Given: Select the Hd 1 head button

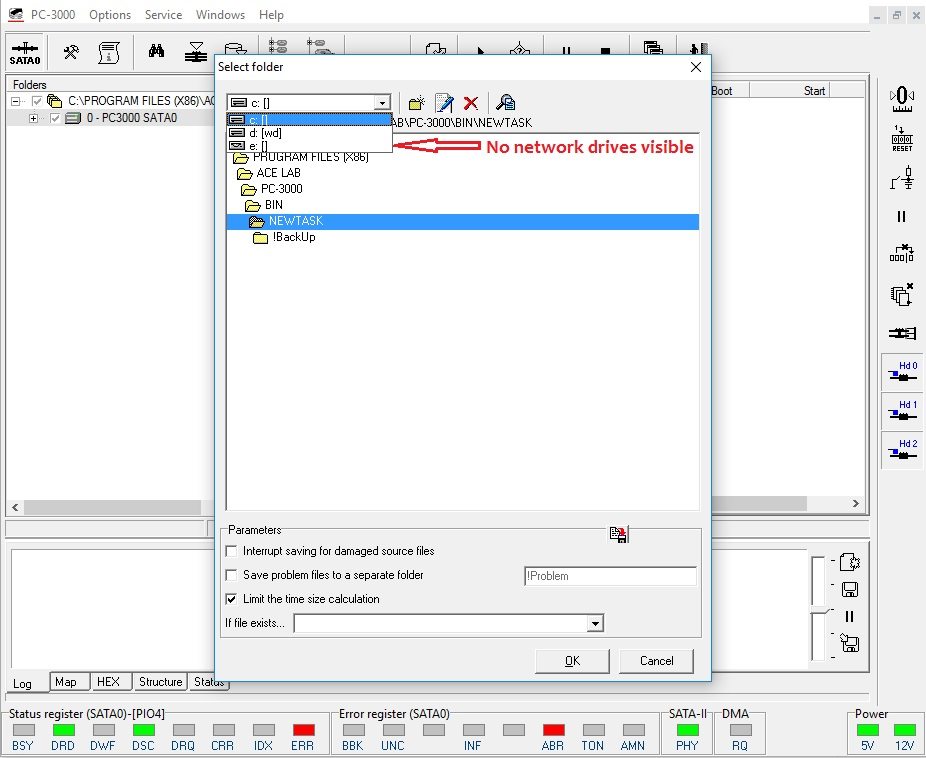Looking at the screenshot, I should [x=902, y=411].
